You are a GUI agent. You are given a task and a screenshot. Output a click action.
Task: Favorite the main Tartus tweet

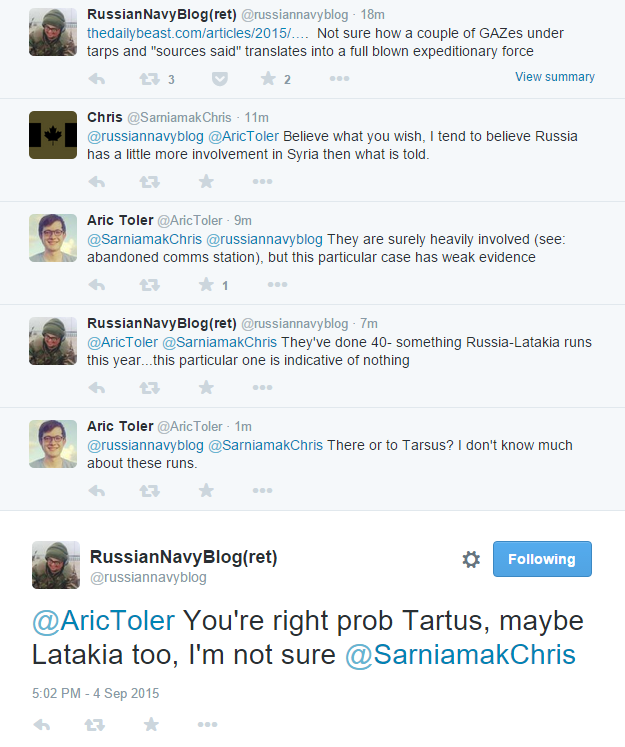151,724
